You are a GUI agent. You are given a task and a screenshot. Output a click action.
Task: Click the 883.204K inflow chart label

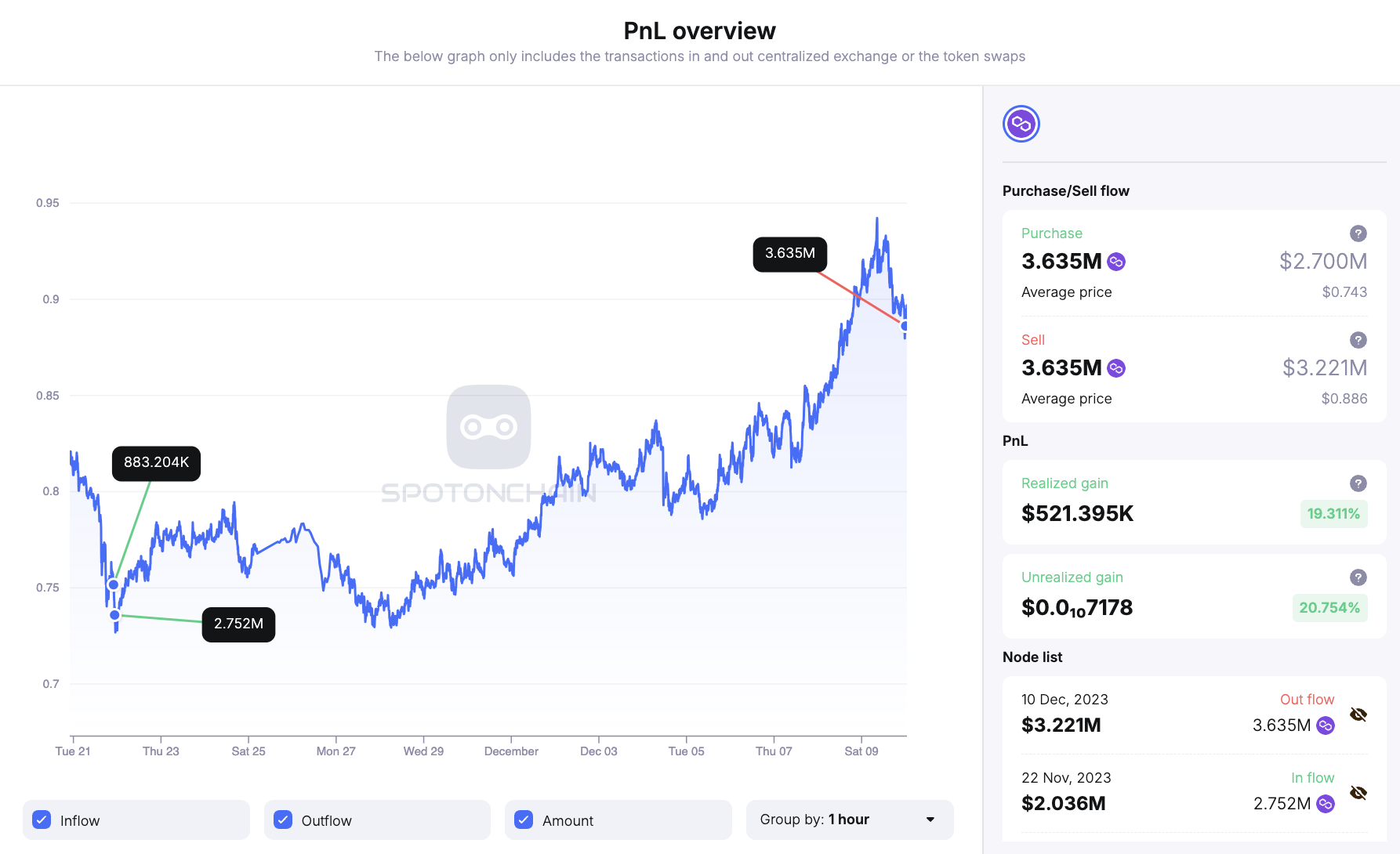(x=156, y=463)
